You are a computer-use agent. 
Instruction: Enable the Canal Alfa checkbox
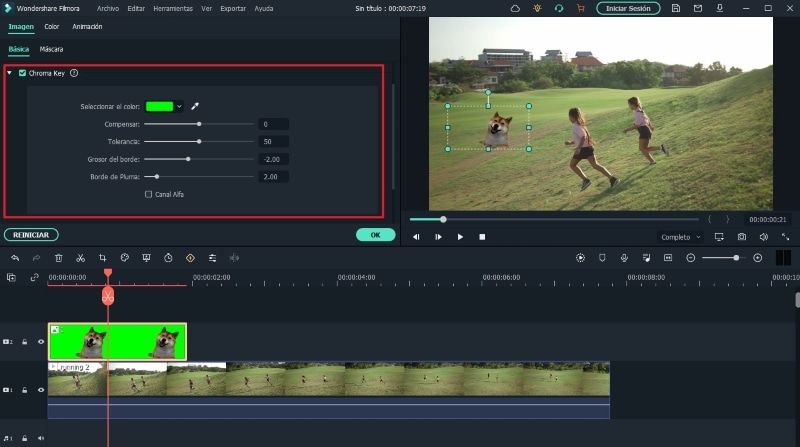click(x=148, y=194)
